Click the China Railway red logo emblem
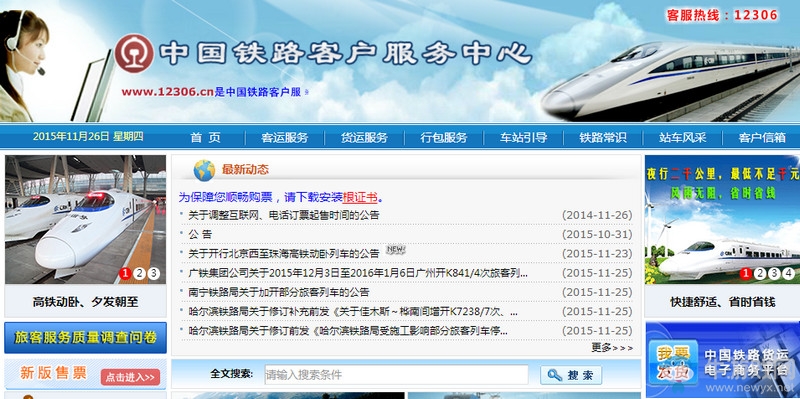Screen dimensions: 800x399 [x=134, y=54]
